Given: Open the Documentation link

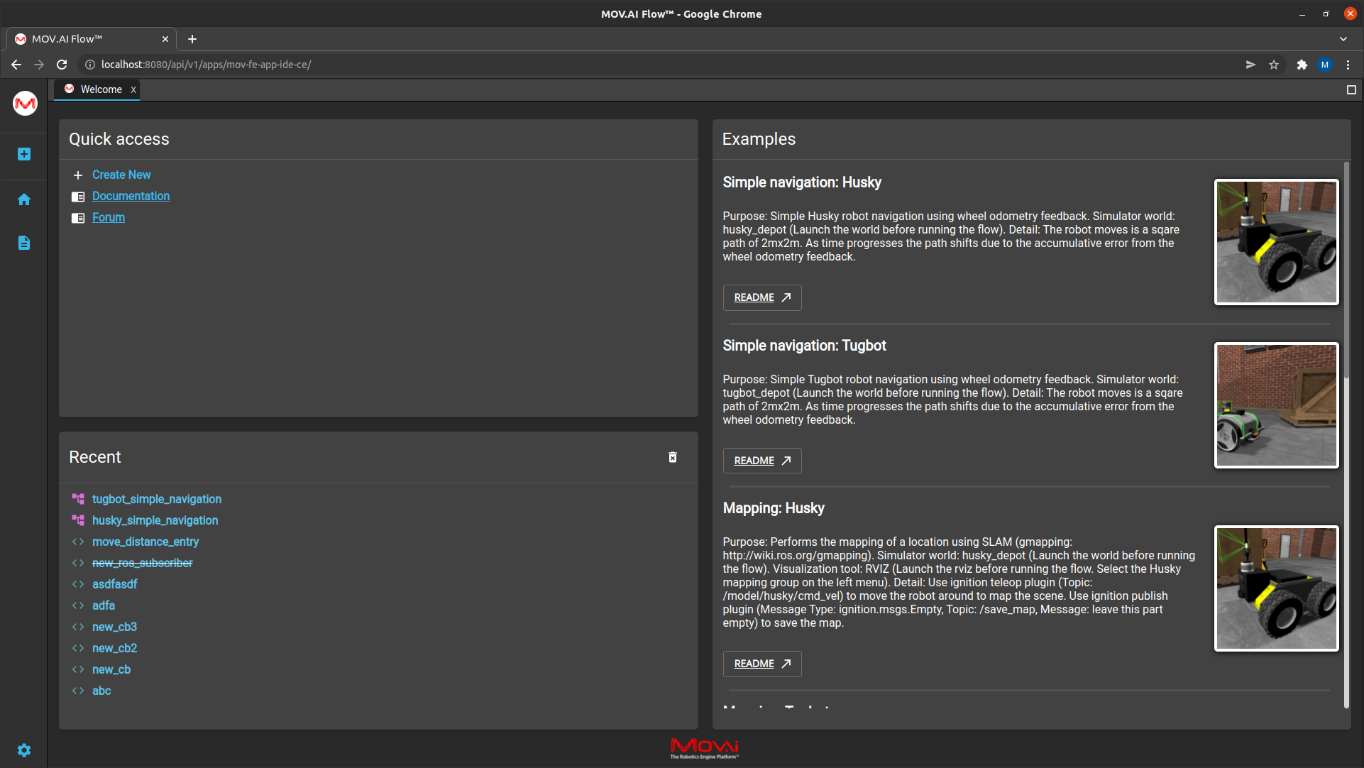Looking at the screenshot, I should (x=131, y=196).
